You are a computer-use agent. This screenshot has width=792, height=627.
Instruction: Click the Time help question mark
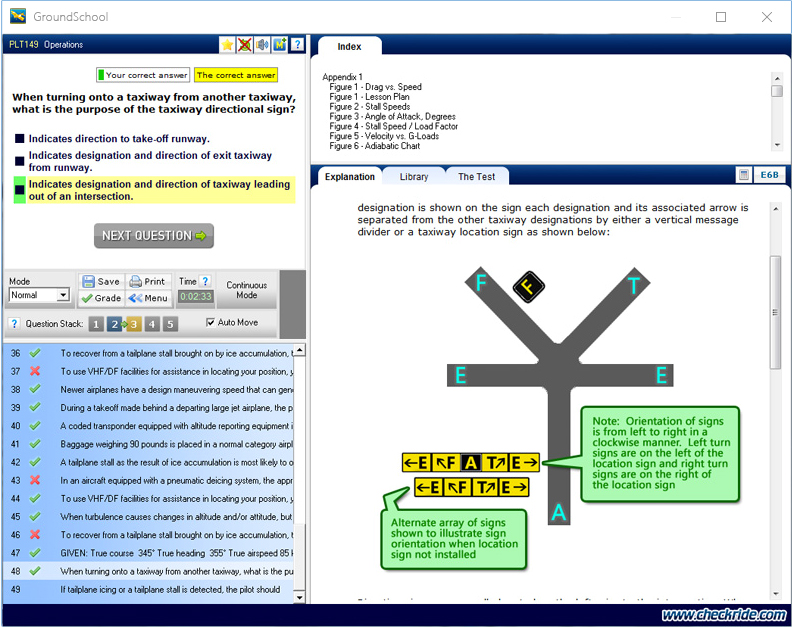pos(205,282)
